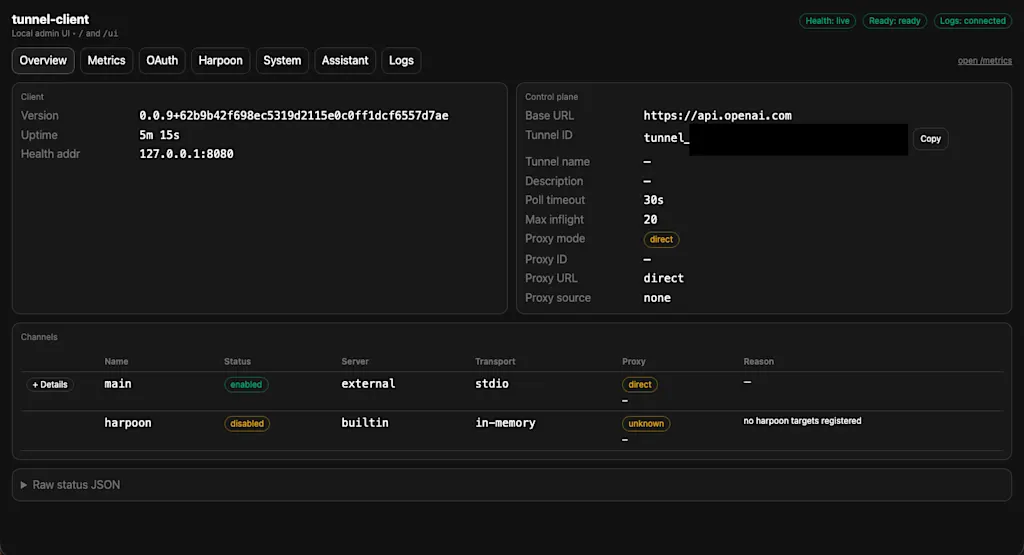Image resolution: width=1024 pixels, height=555 pixels.
Task: Click the Server column header
Action: pos(355,362)
